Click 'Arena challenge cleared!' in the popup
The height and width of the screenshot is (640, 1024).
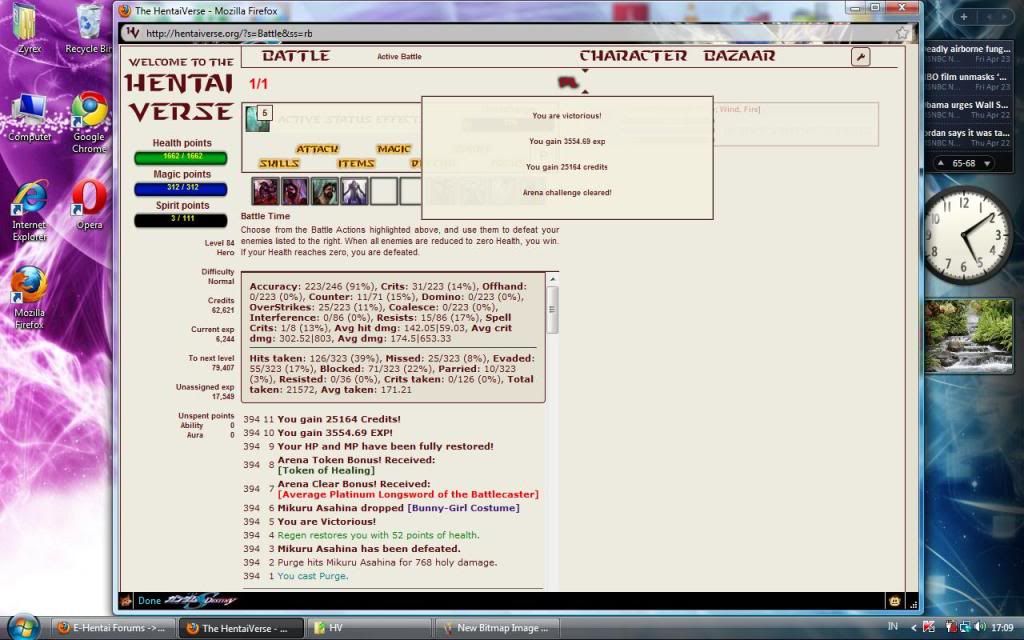[x=567, y=193]
